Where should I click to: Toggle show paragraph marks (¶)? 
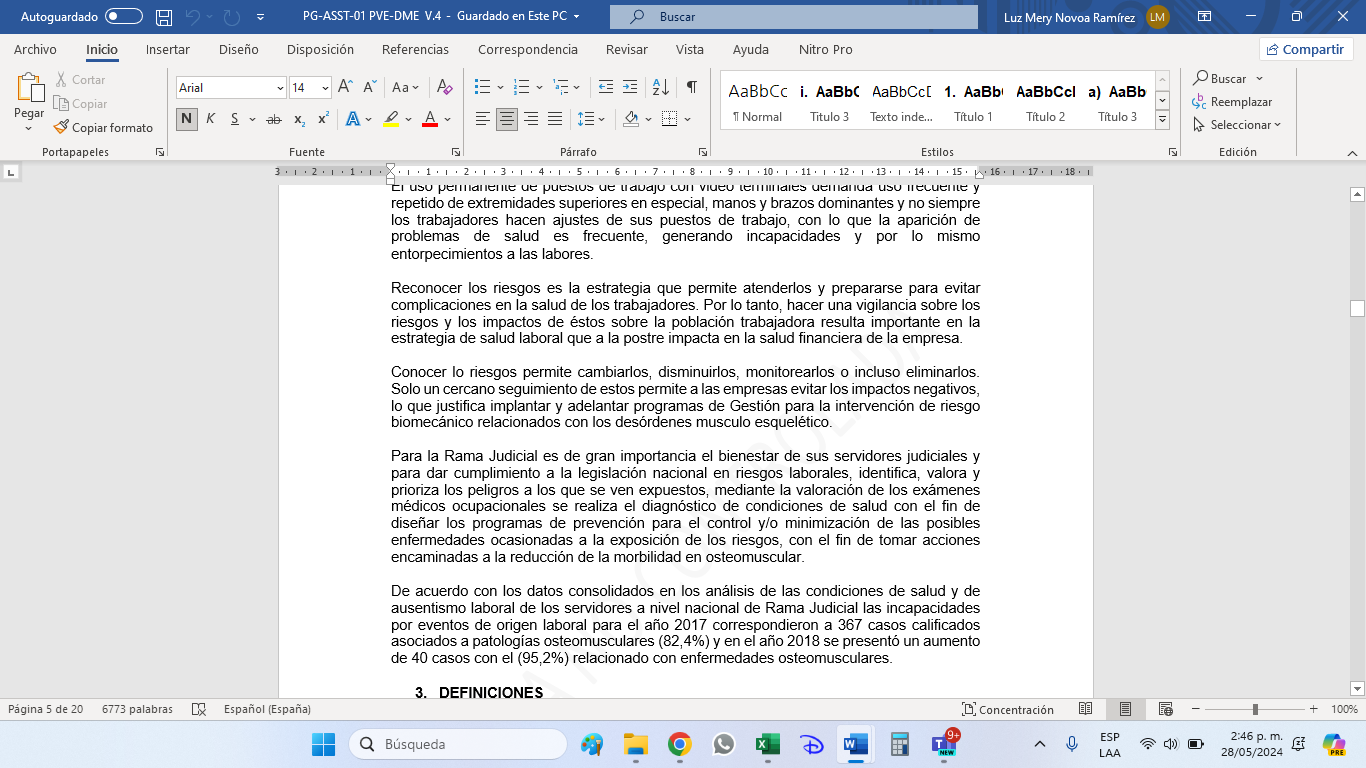coord(691,87)
